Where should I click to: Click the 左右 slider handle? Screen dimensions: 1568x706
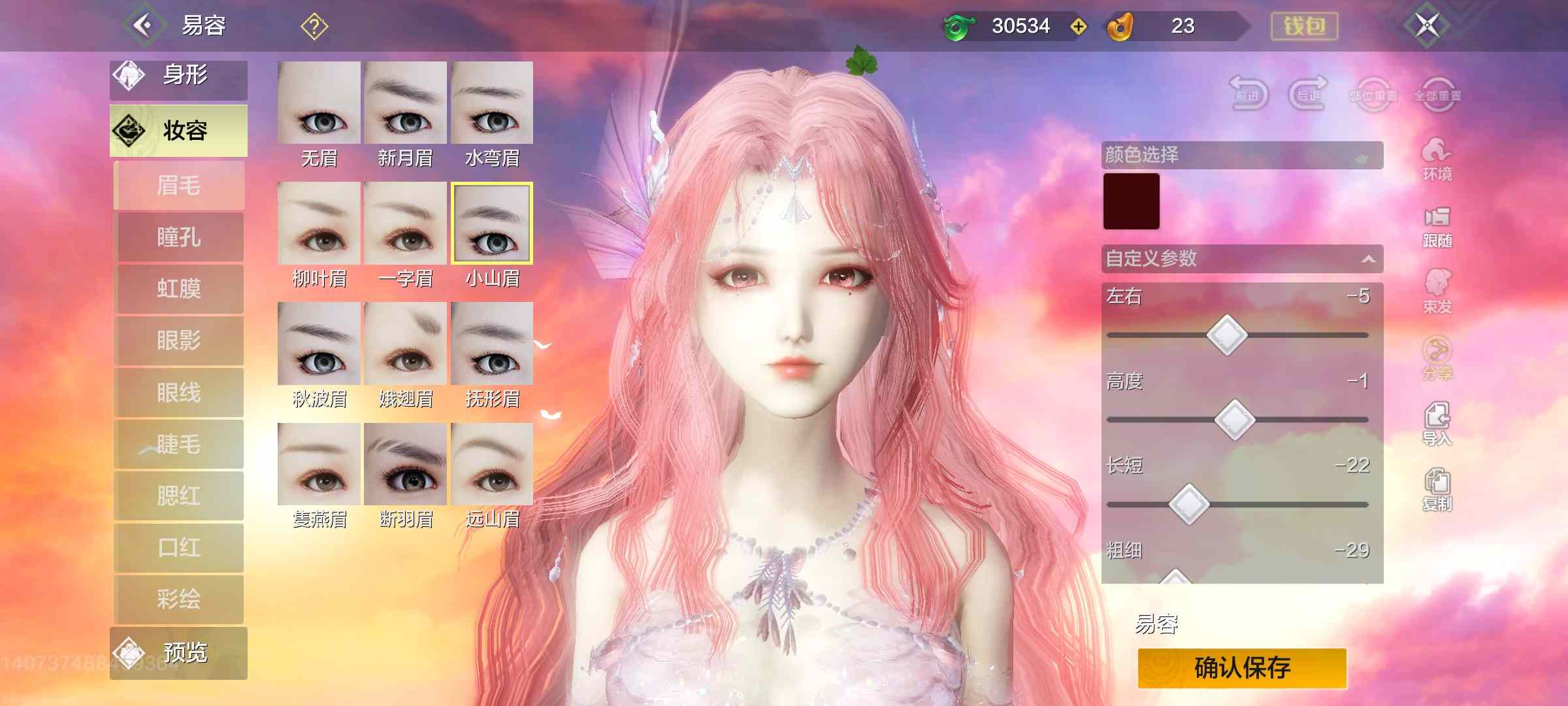coord(1227,335)
